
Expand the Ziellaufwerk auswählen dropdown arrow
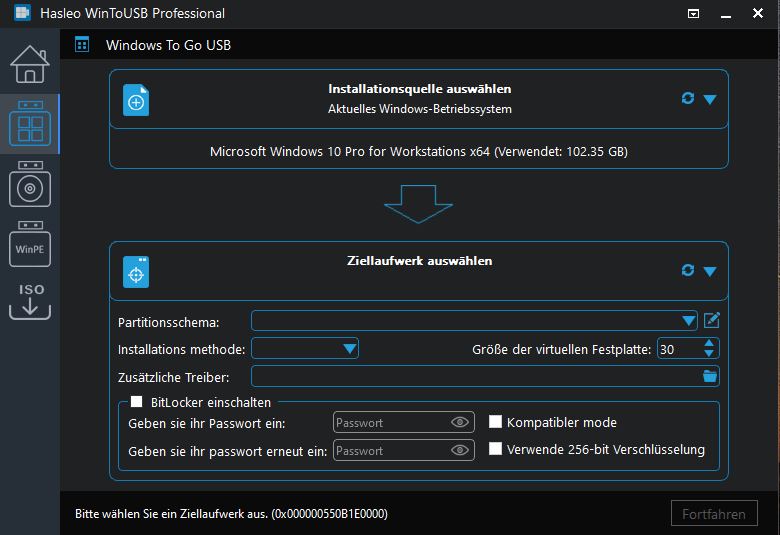710,271
